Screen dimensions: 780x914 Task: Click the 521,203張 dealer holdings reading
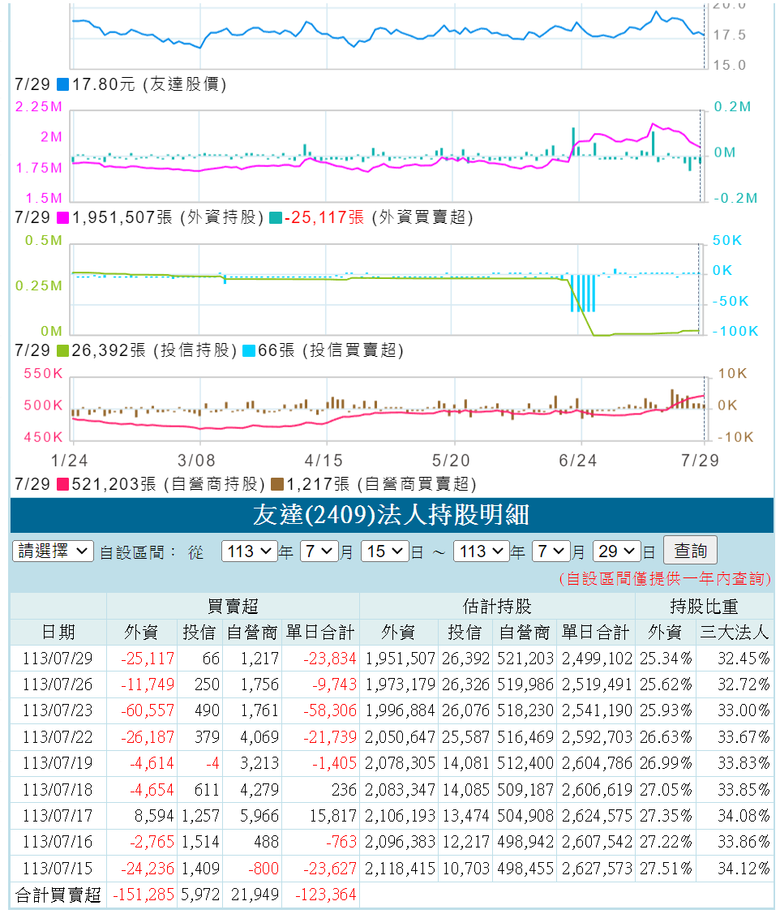pos(114,484)
